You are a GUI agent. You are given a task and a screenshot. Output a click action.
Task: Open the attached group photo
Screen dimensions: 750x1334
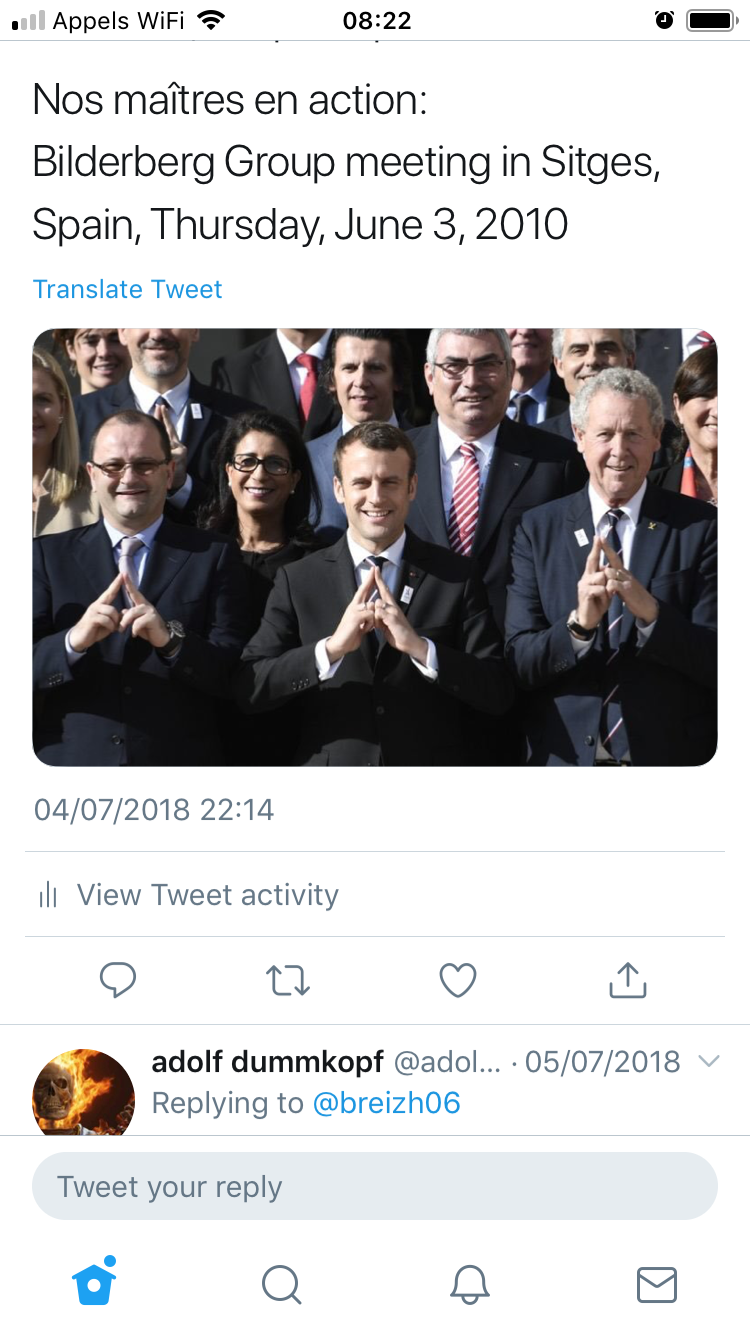[375, 547]
